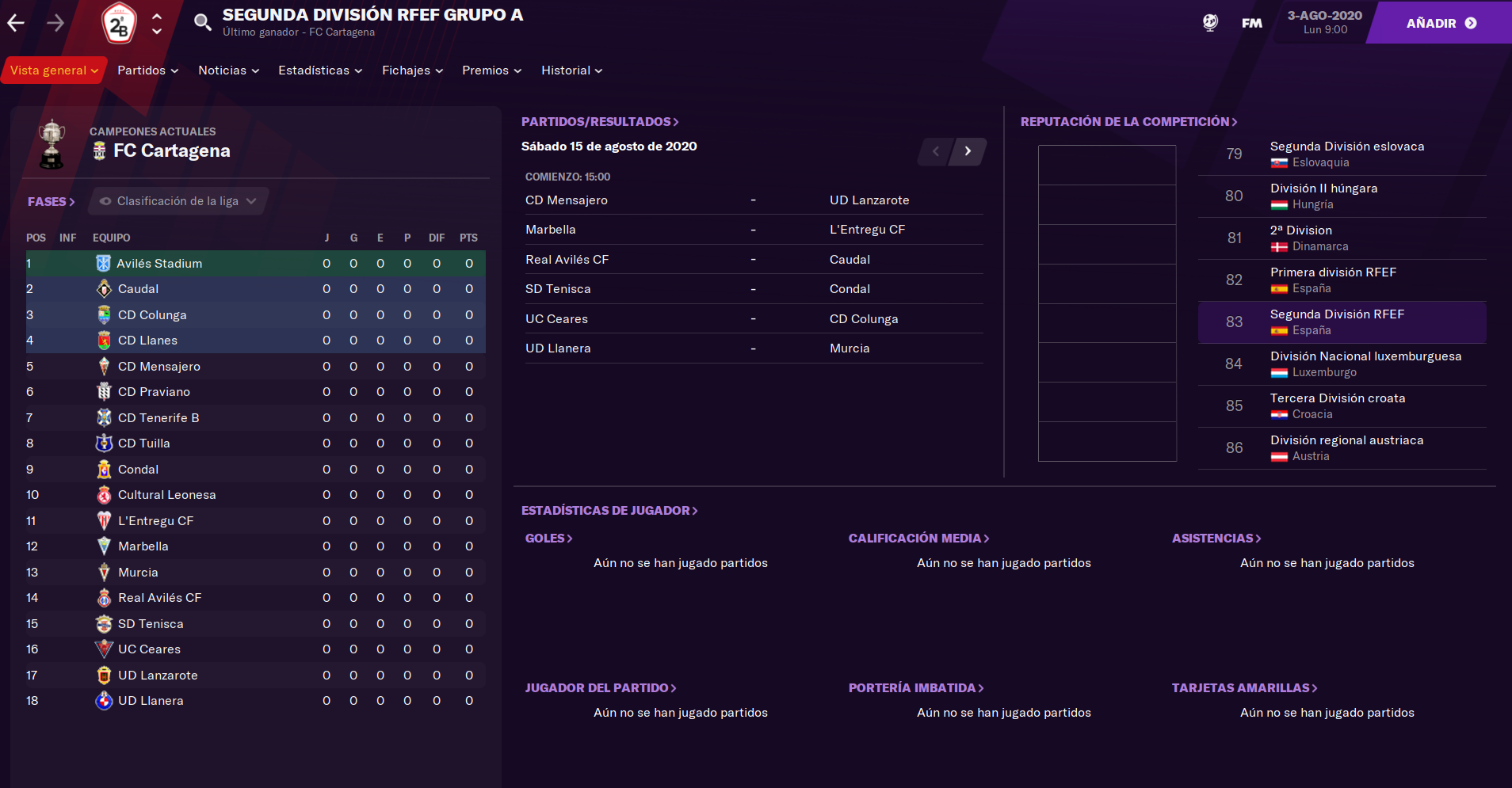Viewport: 1512px width, 788px height.
Task: Open CALIFICACIÓN MEDIA statistics
Action: (918, 539)
